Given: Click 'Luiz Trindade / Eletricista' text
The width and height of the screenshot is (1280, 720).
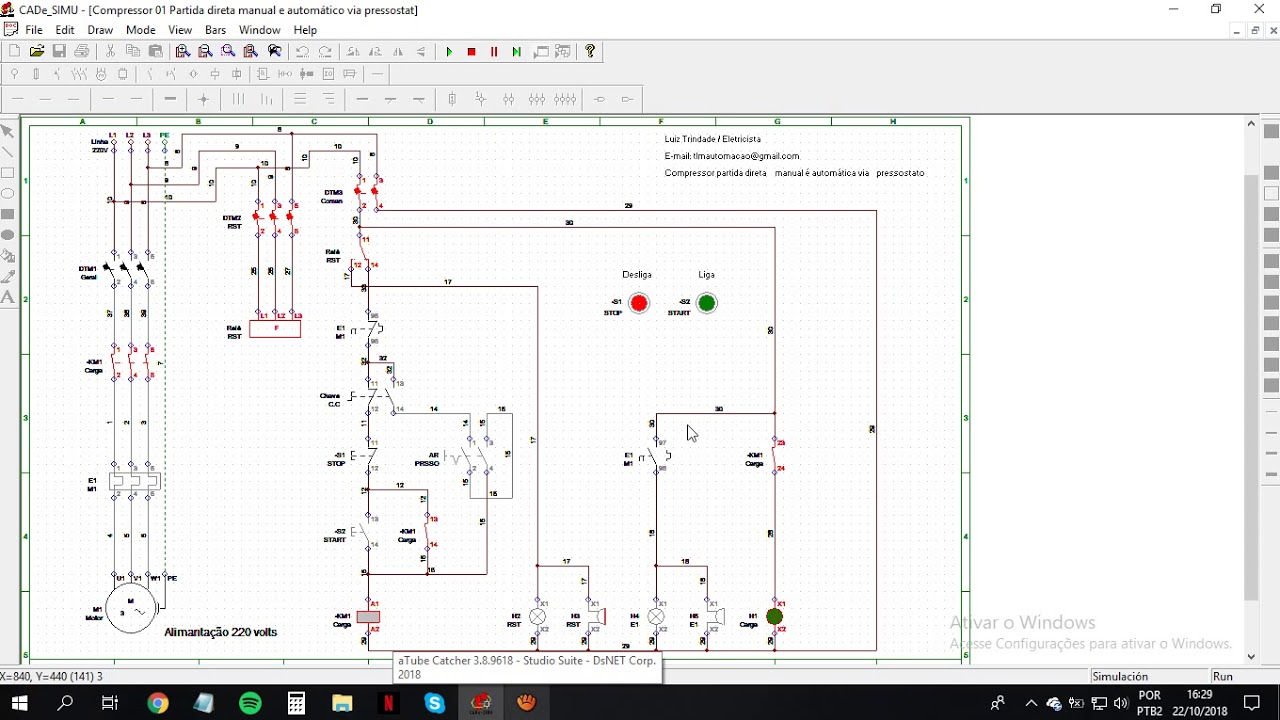Looking at the screenshot, I should point(712,139).
